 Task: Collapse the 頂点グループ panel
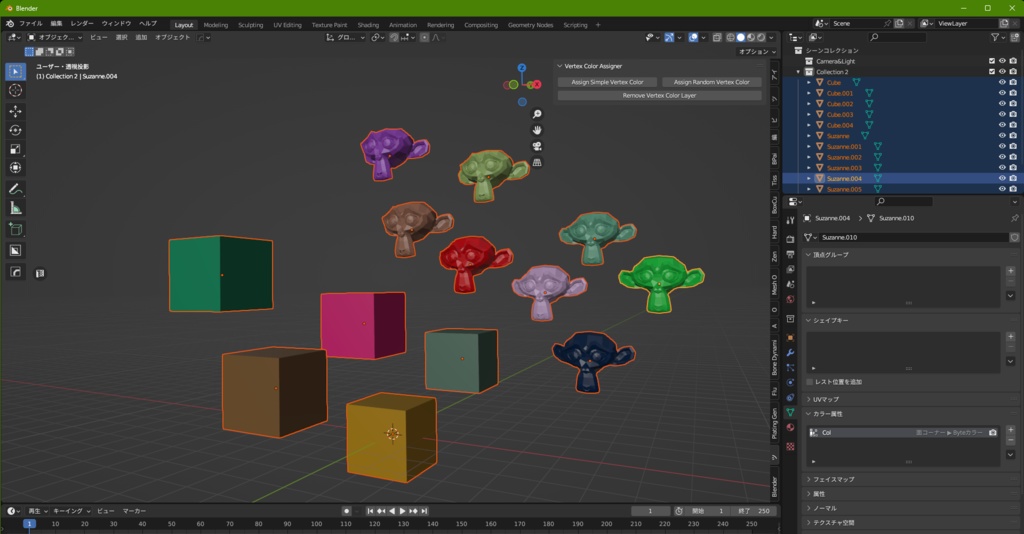808,255
